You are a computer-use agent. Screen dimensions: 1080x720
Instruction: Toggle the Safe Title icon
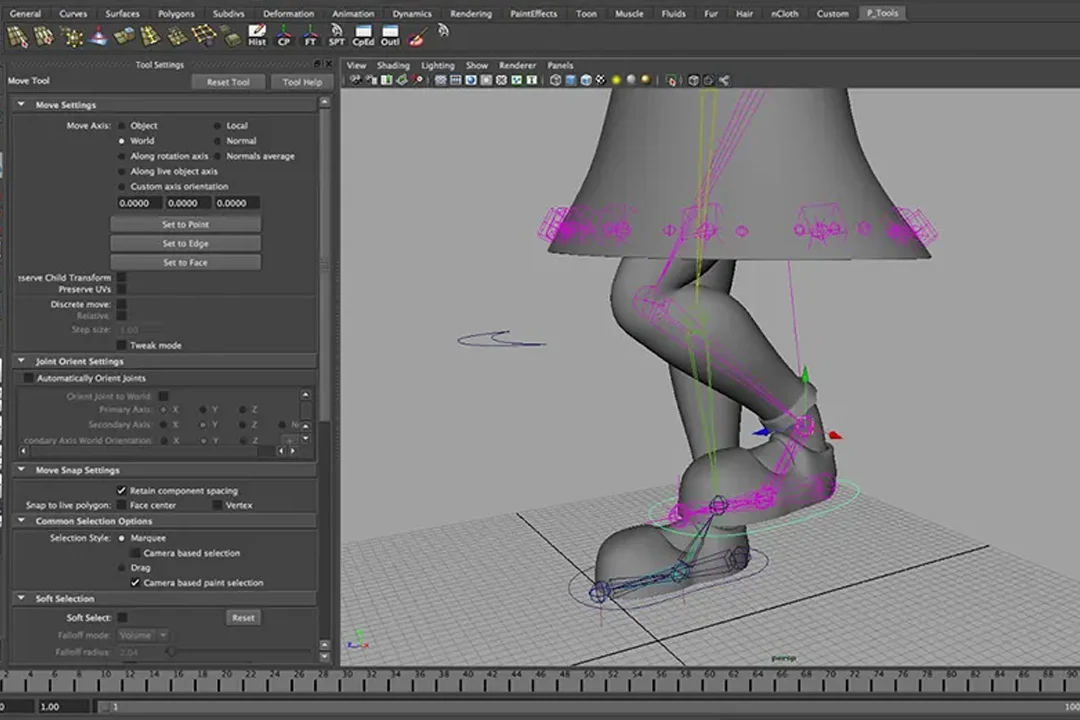pos(532,80)
